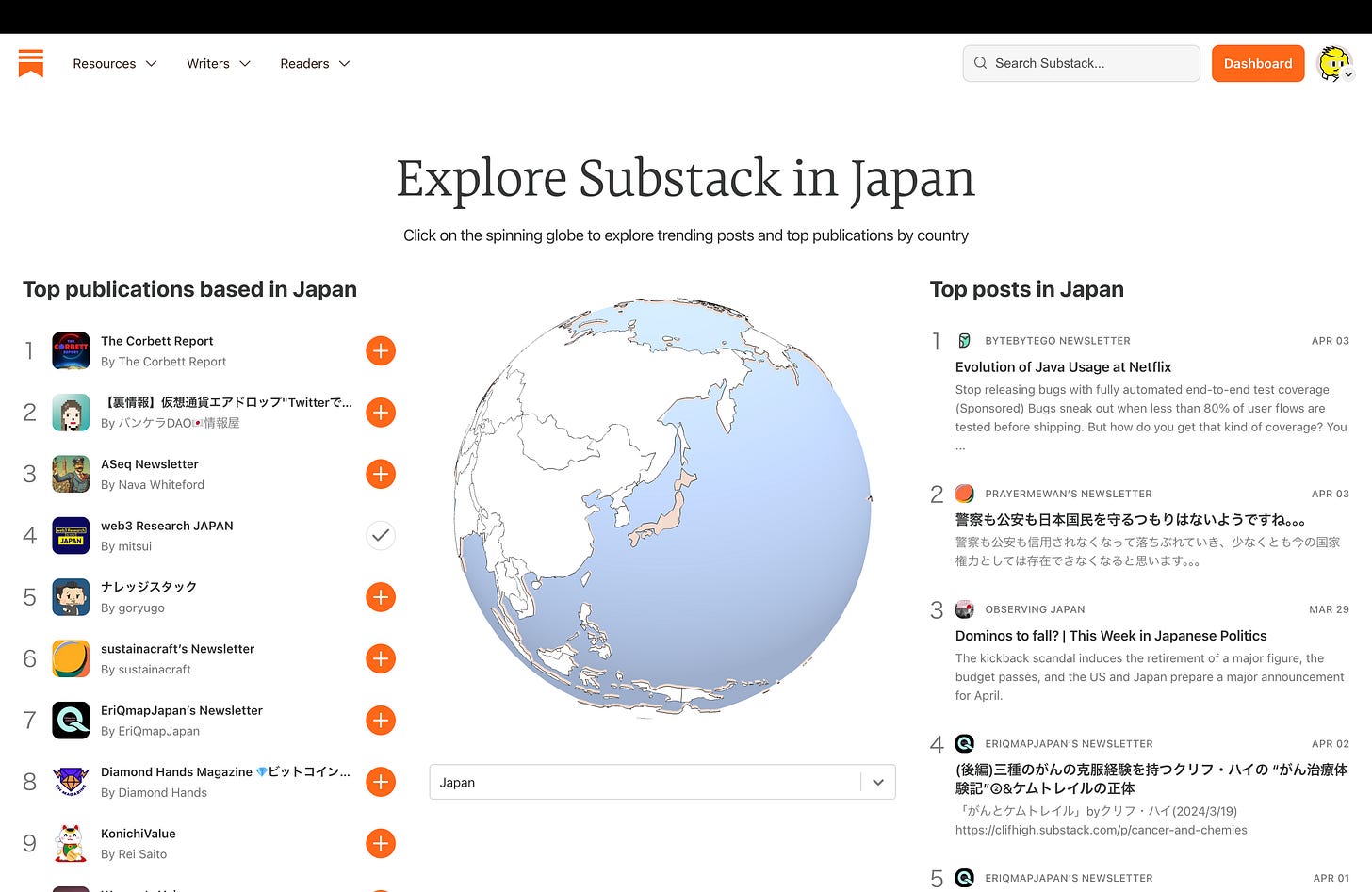Toggle subscribed checkmark for web3 Research JAPAN

[x=381, y=536]
